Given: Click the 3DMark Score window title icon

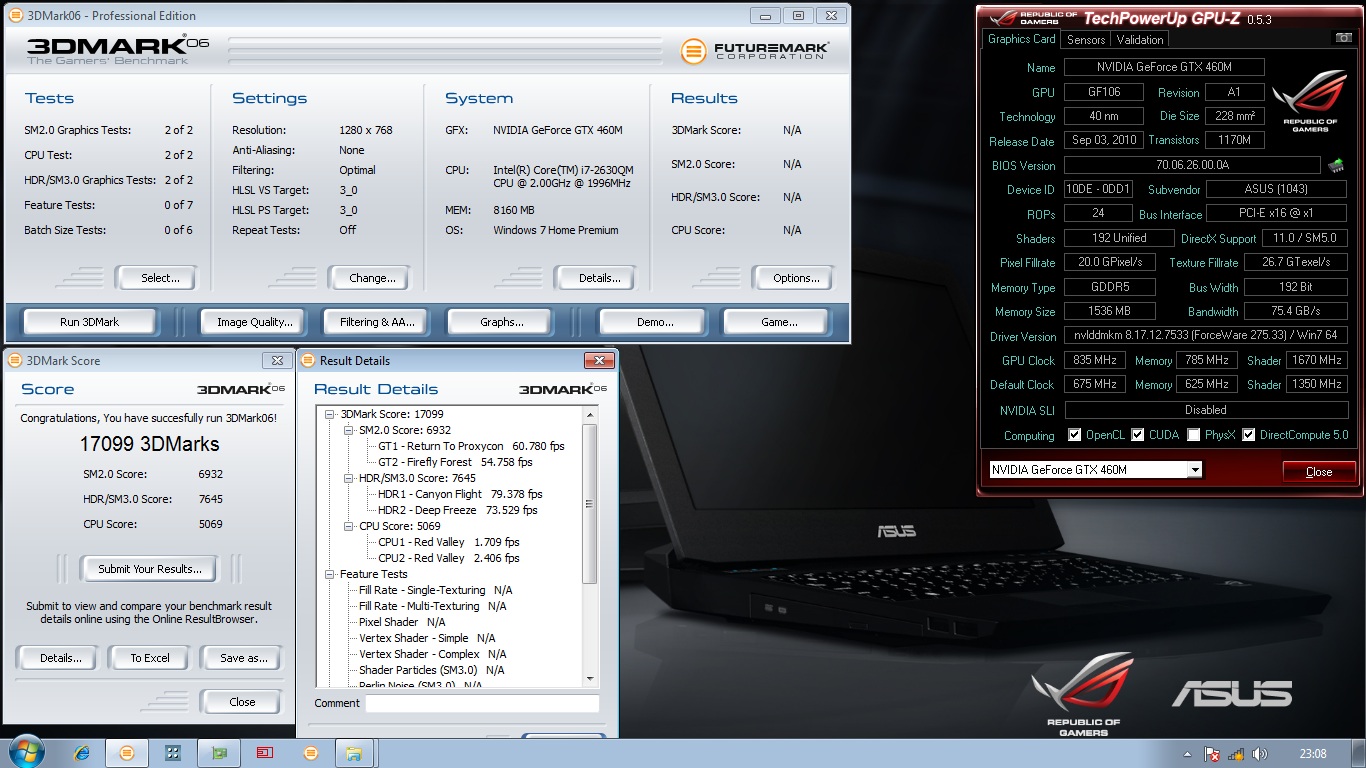Looking at the screenshot, I should [x=15, y=360].
